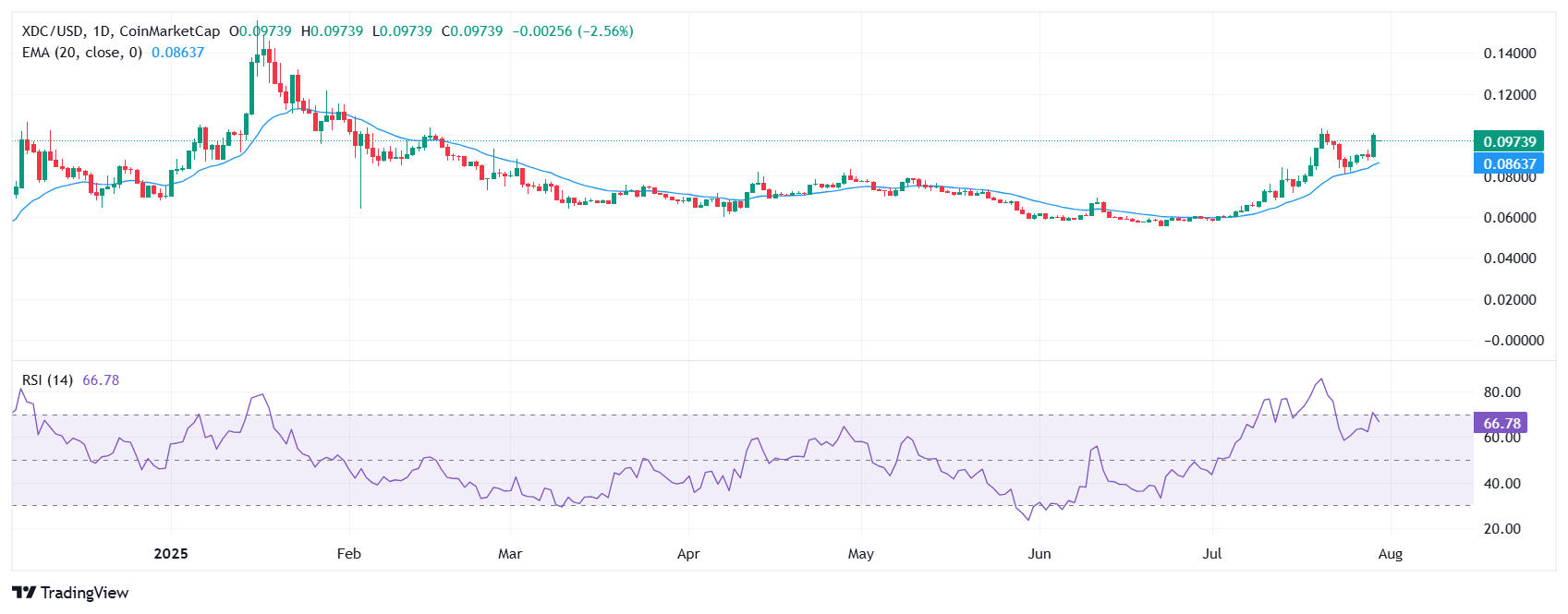Click the 20.00 level on RSI axis
This screenshot has height=614, width=1568.
(1501, 529)
